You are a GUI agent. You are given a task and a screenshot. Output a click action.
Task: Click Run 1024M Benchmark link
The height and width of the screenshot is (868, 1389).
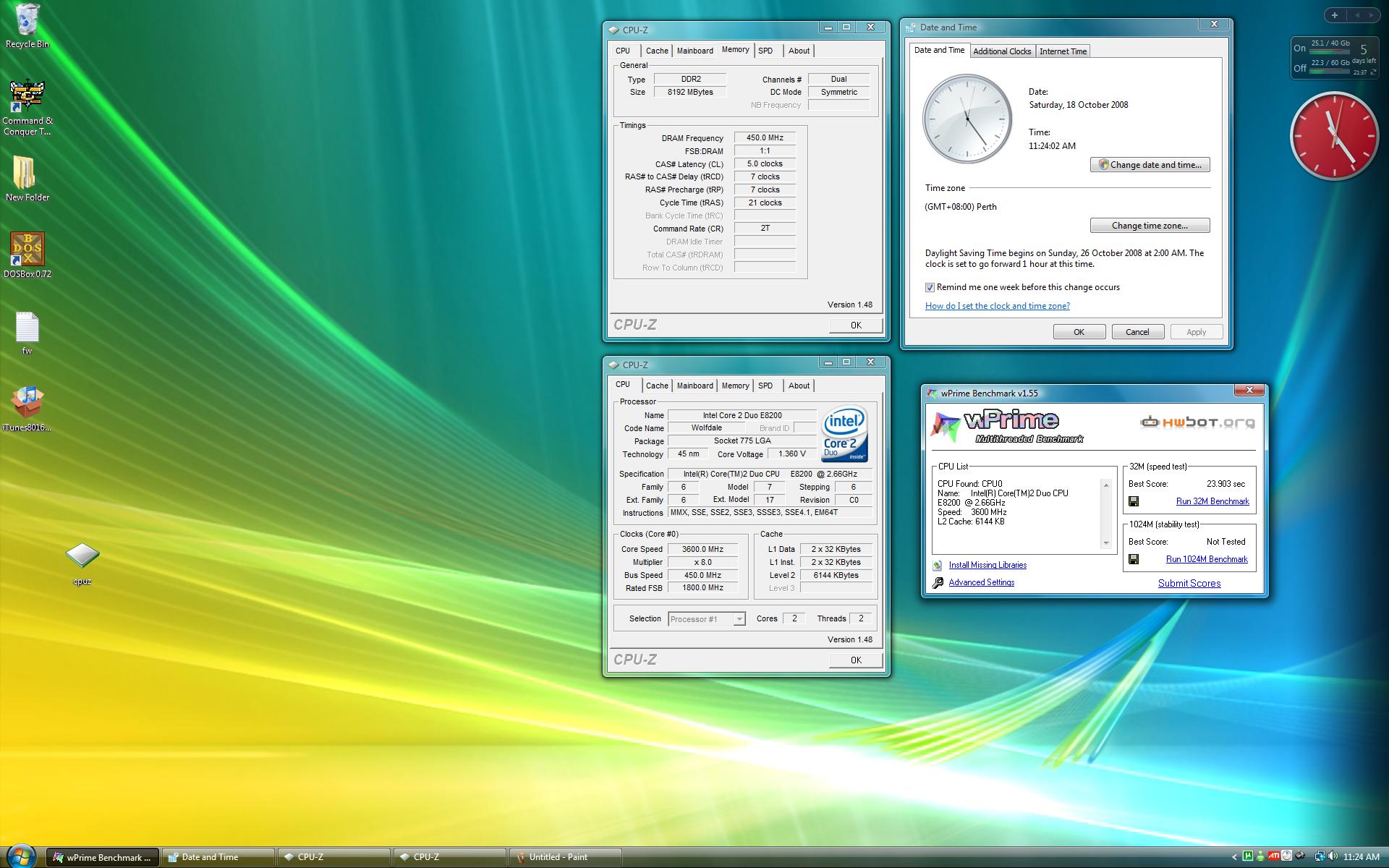tap(1207, 559)
